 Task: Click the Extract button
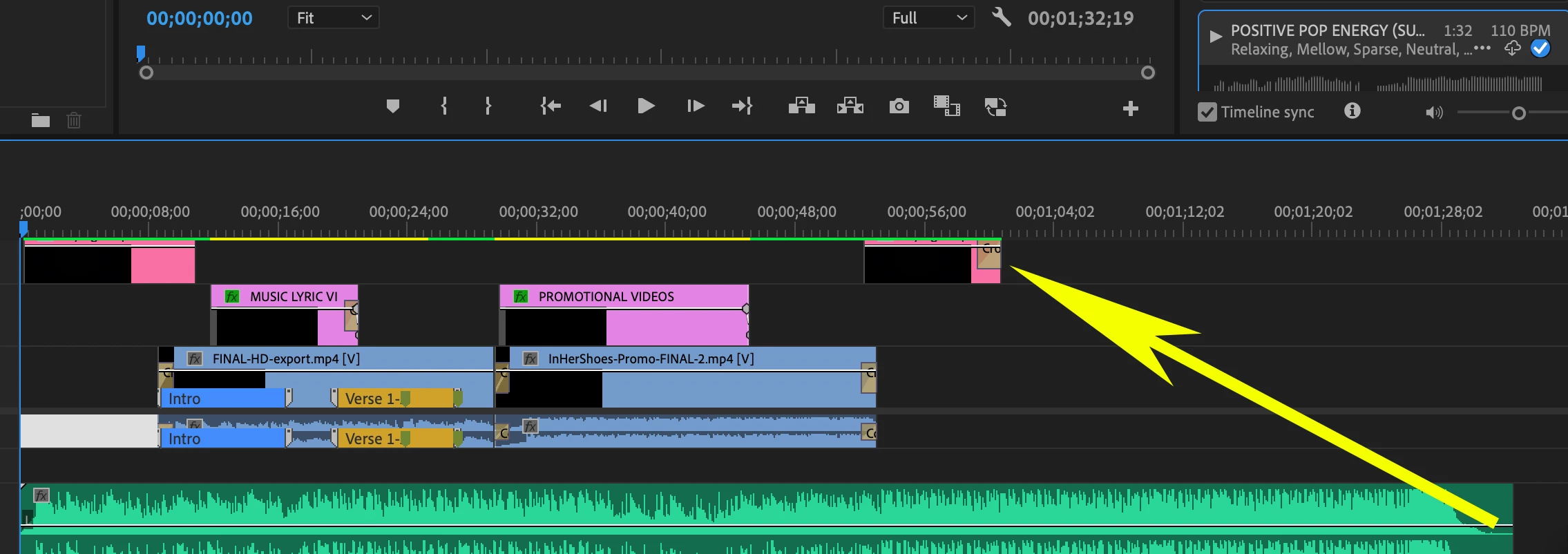point(850,106)
